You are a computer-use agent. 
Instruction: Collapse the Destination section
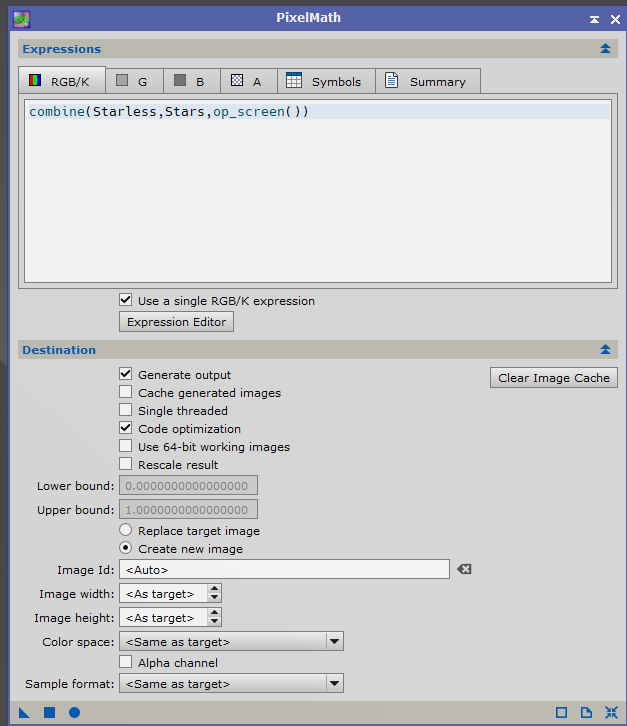click(605, 350)
